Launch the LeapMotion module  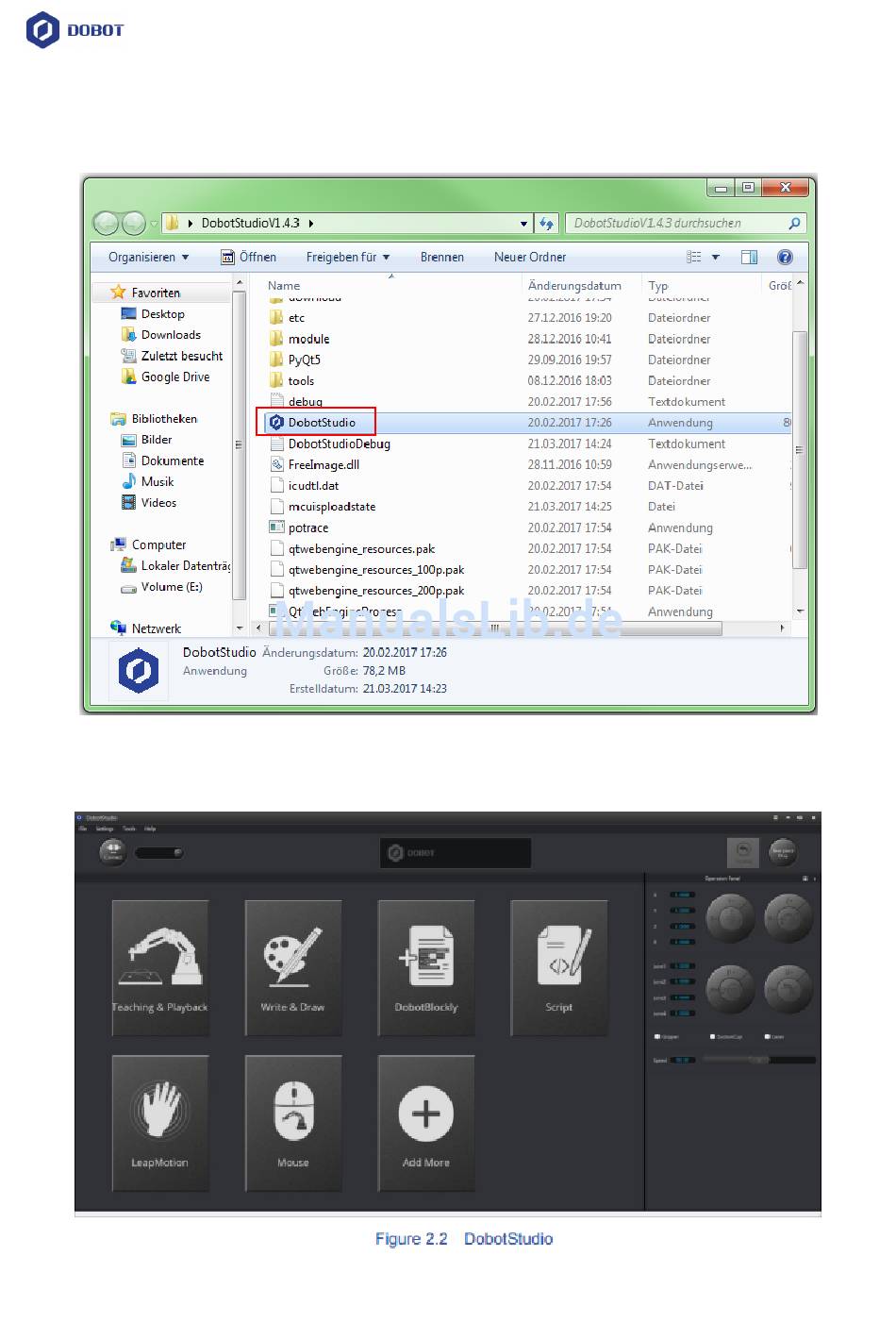coord(160,1123)
